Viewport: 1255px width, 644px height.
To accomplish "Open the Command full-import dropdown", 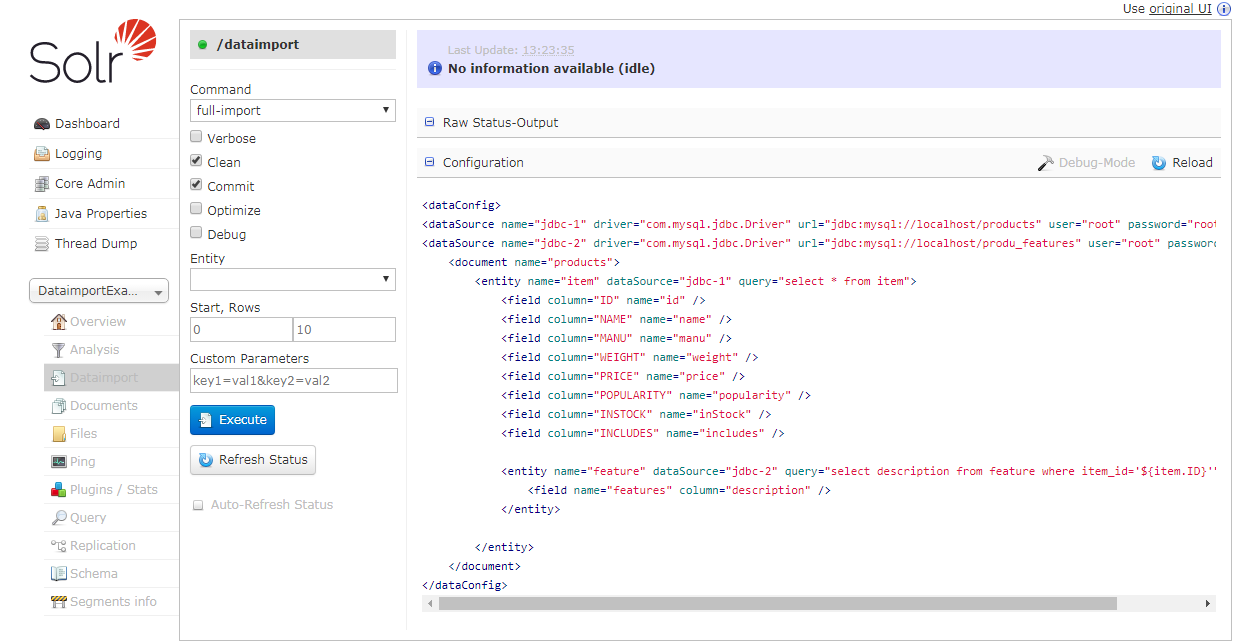I will pos(293,110).
